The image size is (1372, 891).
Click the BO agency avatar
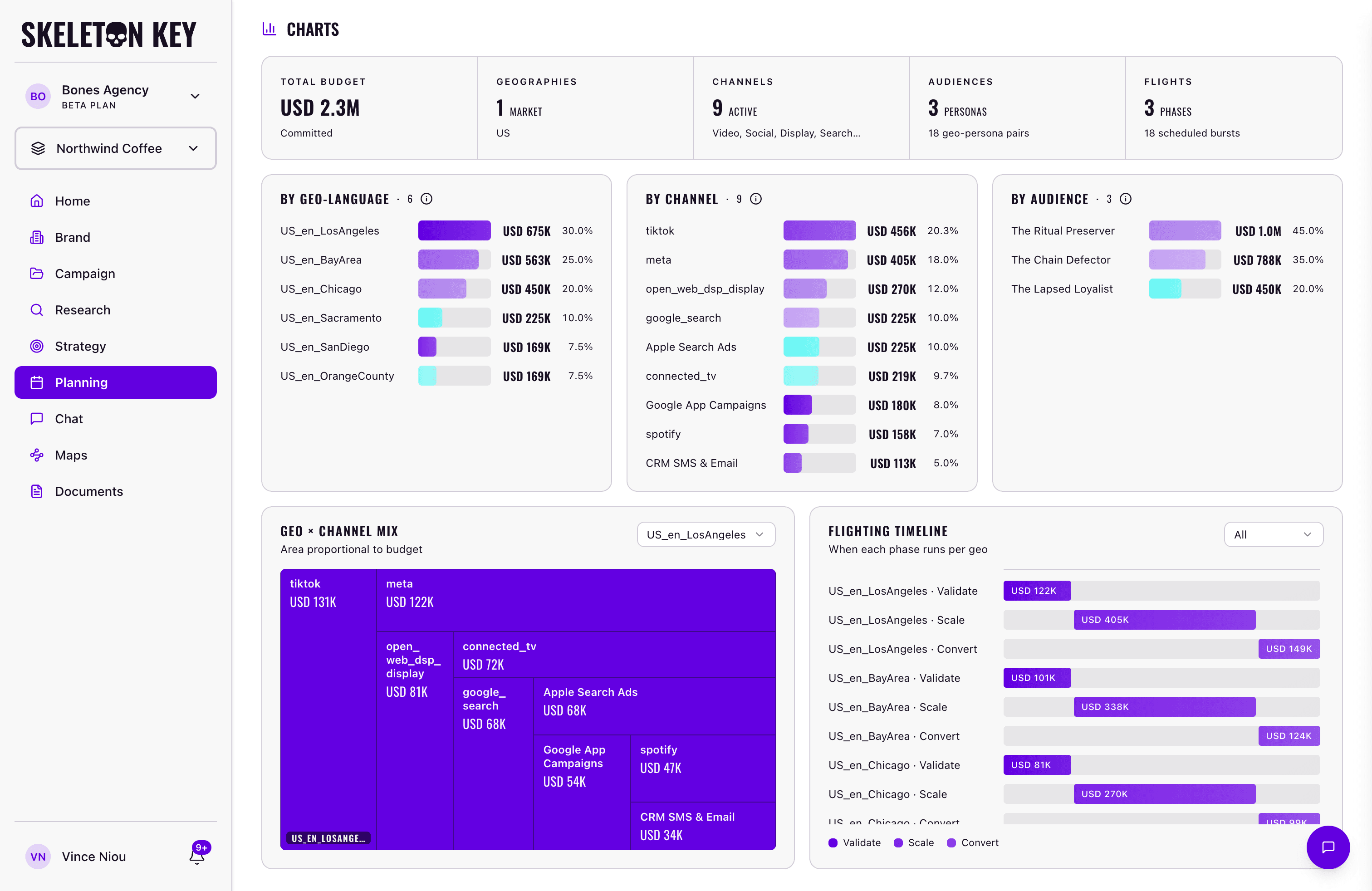[x=38, y=96]
